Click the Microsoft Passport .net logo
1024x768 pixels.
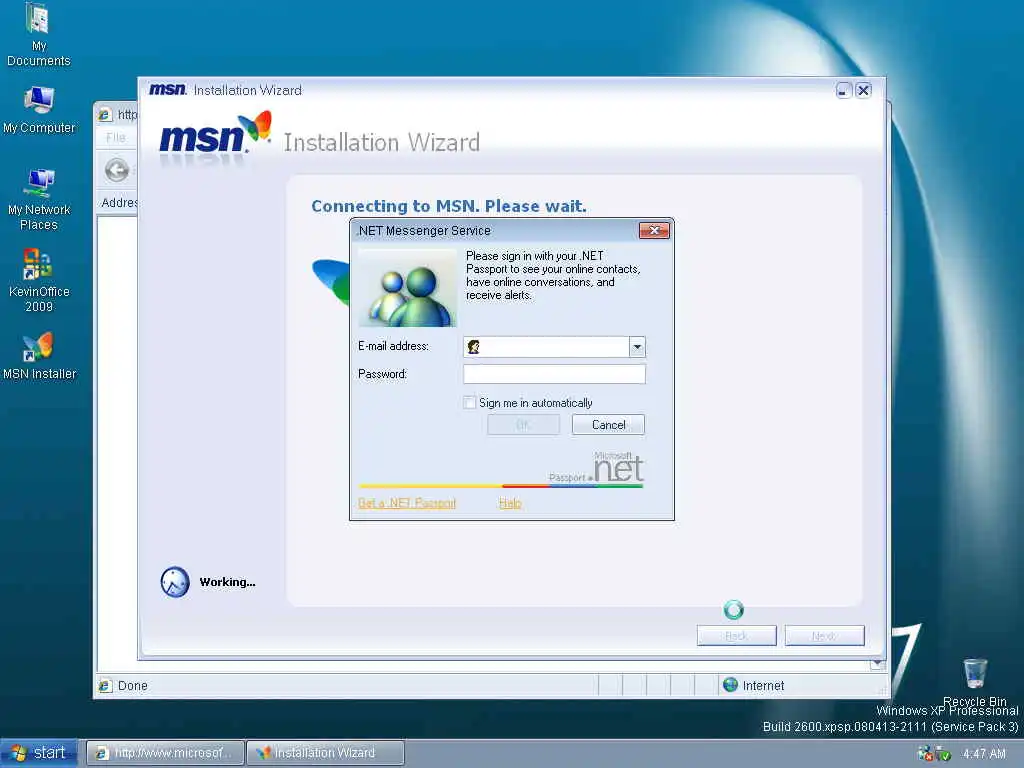click(596, 468)
